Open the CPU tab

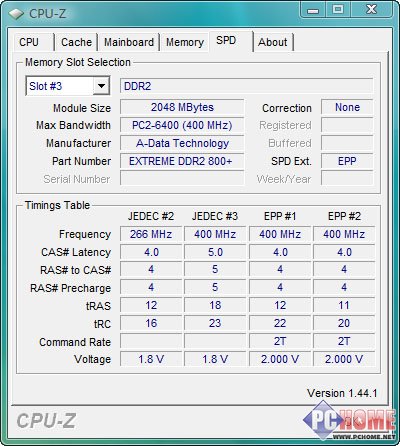(x=34, y=42)
